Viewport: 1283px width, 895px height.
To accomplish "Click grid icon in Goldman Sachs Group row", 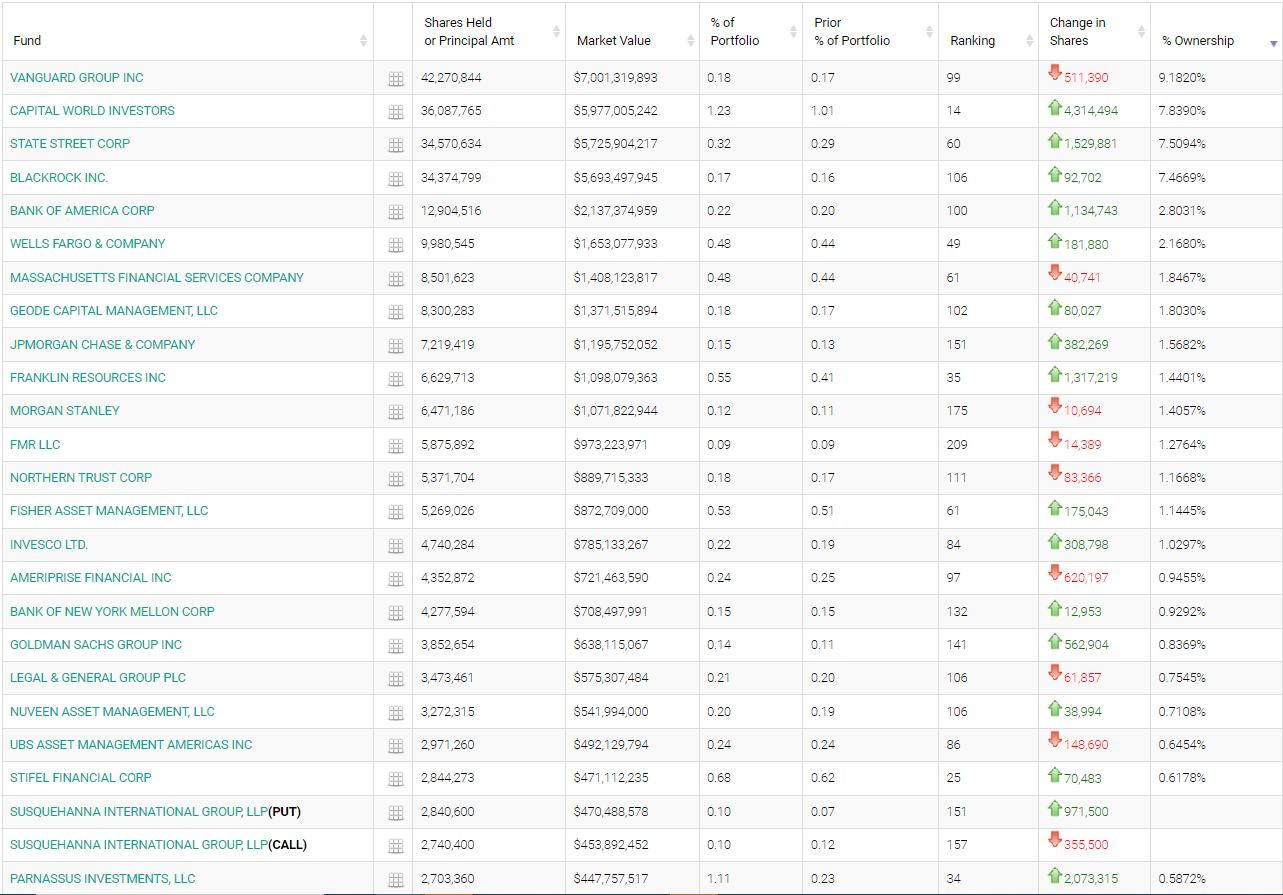I will (x=395, y=646).
